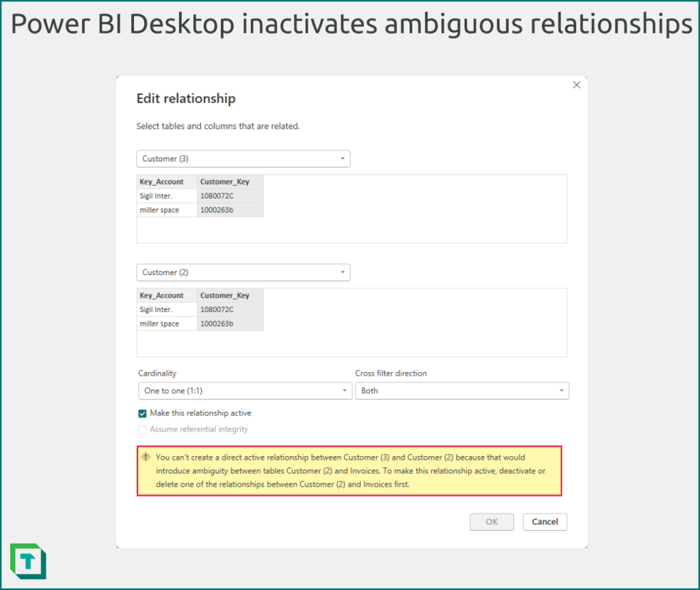
Task: Click 1080072C cell in Customer (2) preview
Action: point(230,310)
